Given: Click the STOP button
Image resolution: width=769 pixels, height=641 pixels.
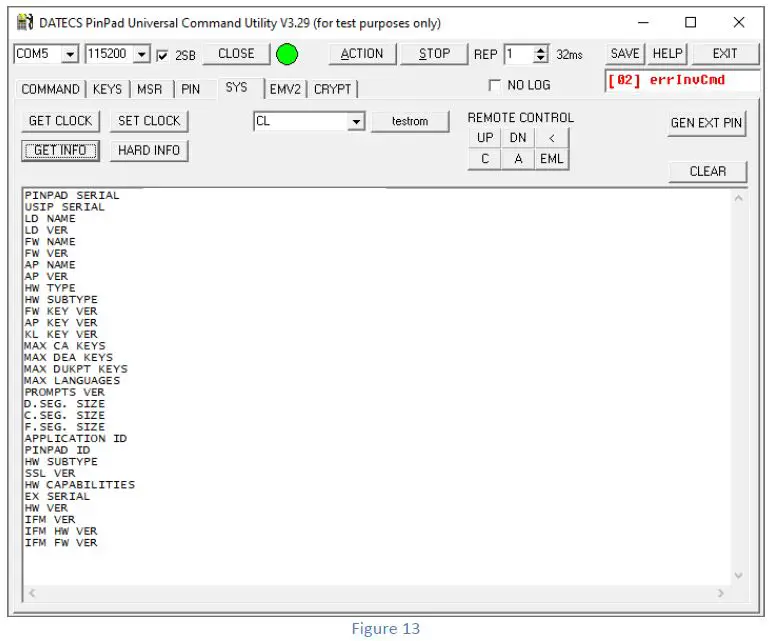Looking at the screenshot, I should click(435, 53).
